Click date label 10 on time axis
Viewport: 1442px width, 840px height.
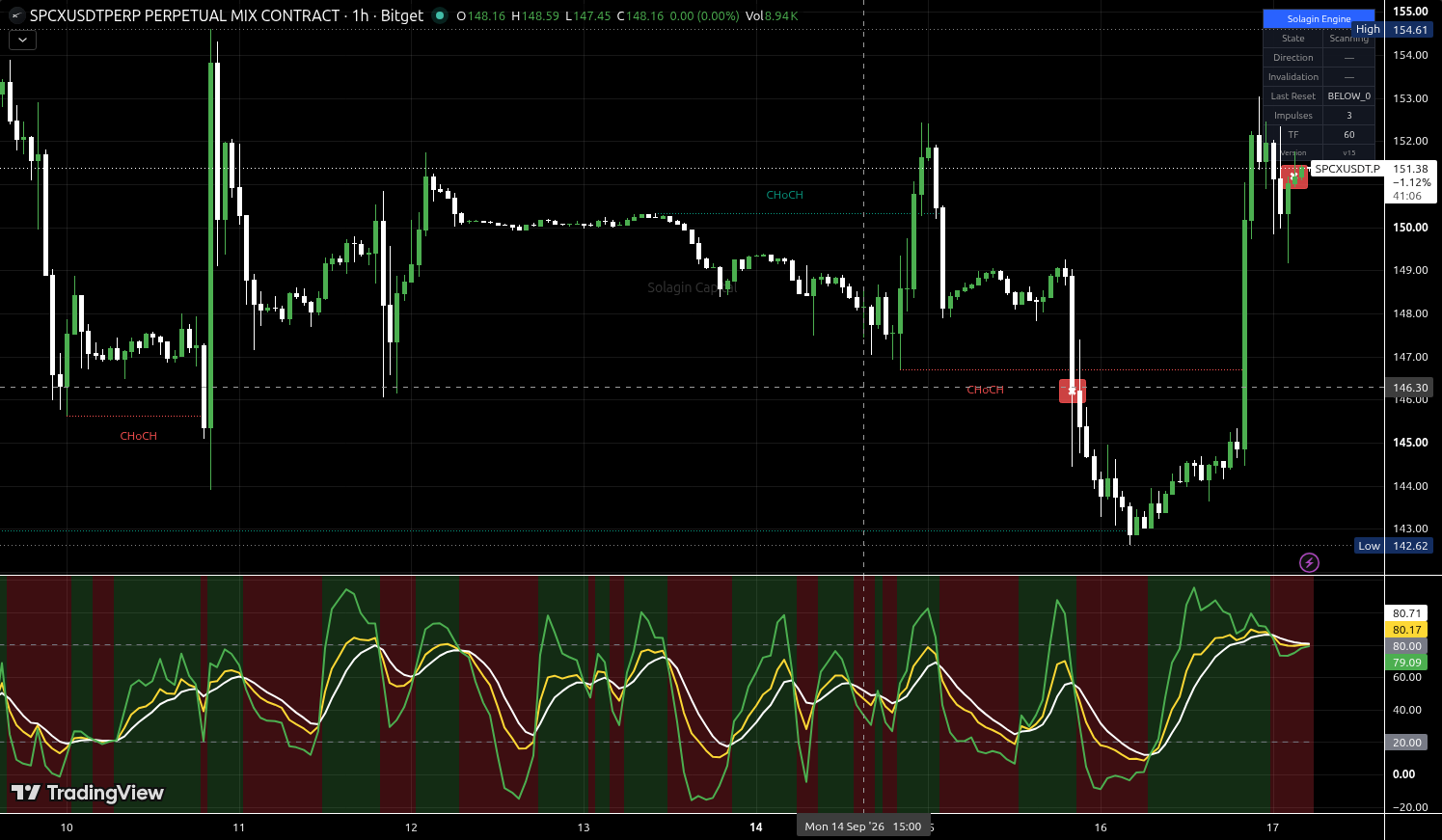(67, 827)
